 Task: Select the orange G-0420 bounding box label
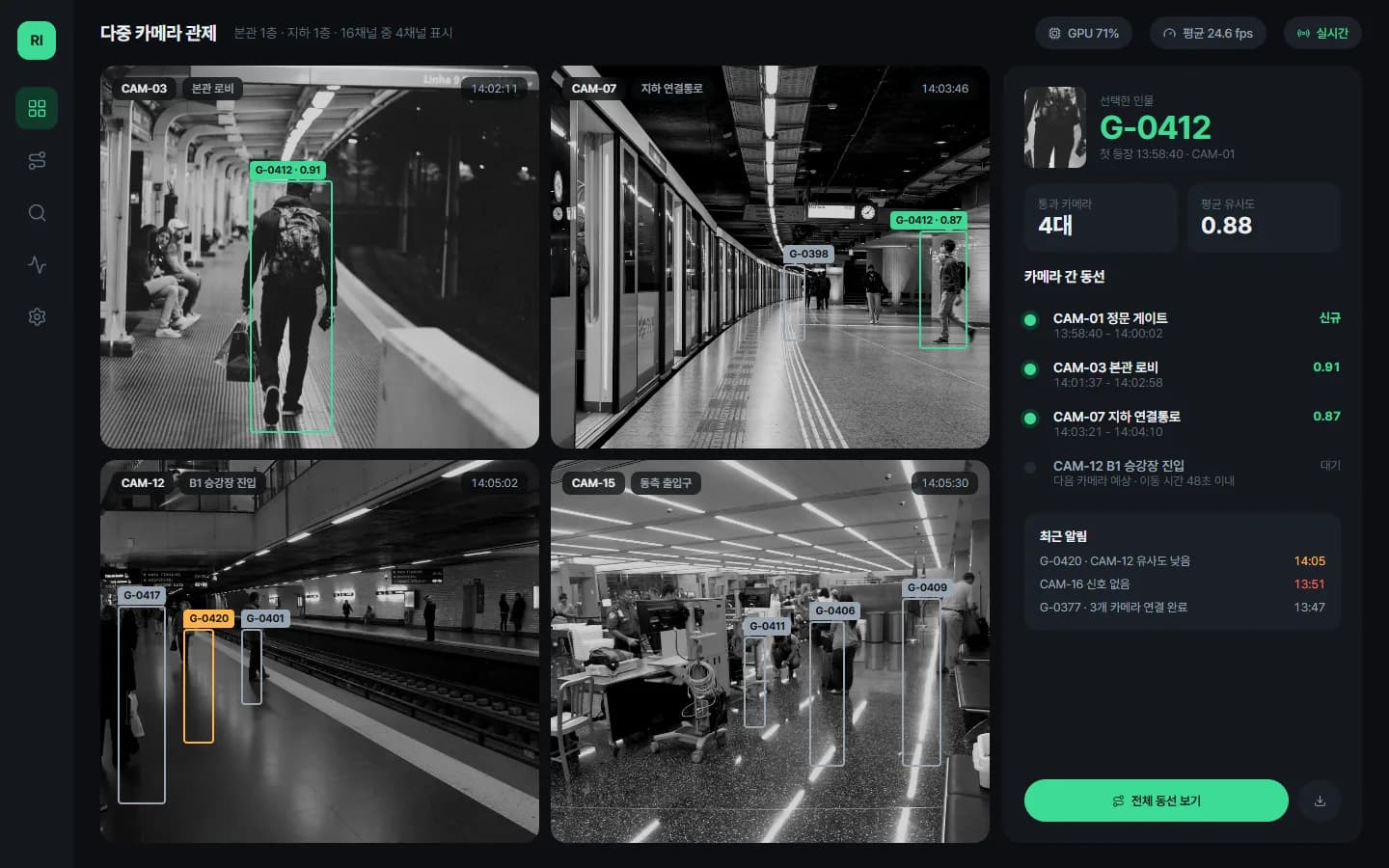[209, 618]
